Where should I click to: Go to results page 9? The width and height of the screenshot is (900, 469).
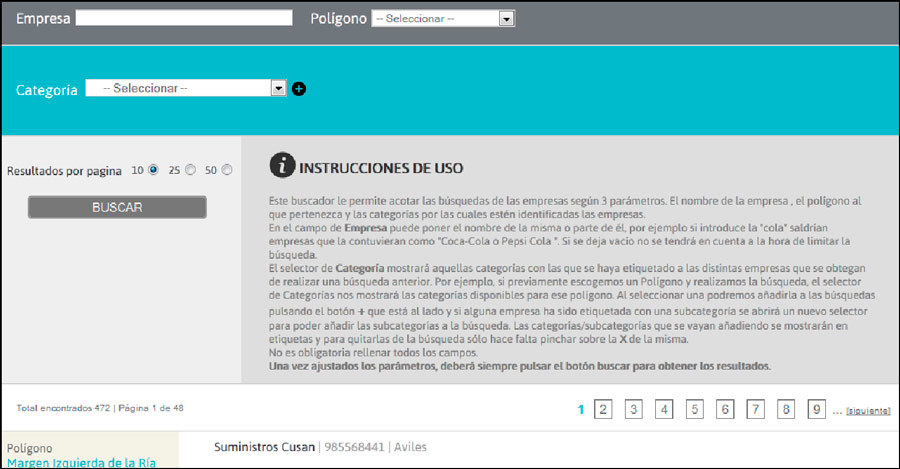[817, 409]
